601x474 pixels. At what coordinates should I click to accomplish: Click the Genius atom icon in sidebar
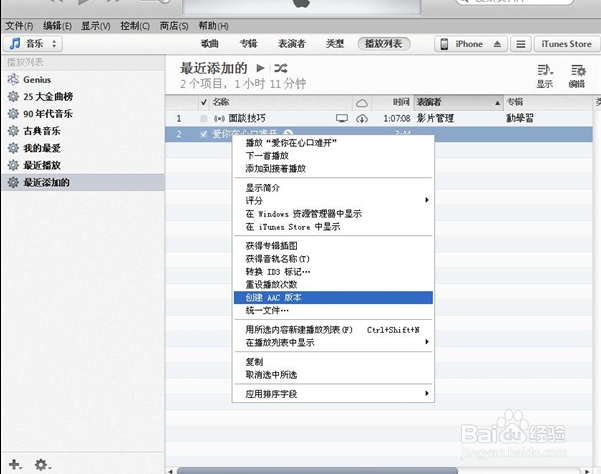click(13, 79)
